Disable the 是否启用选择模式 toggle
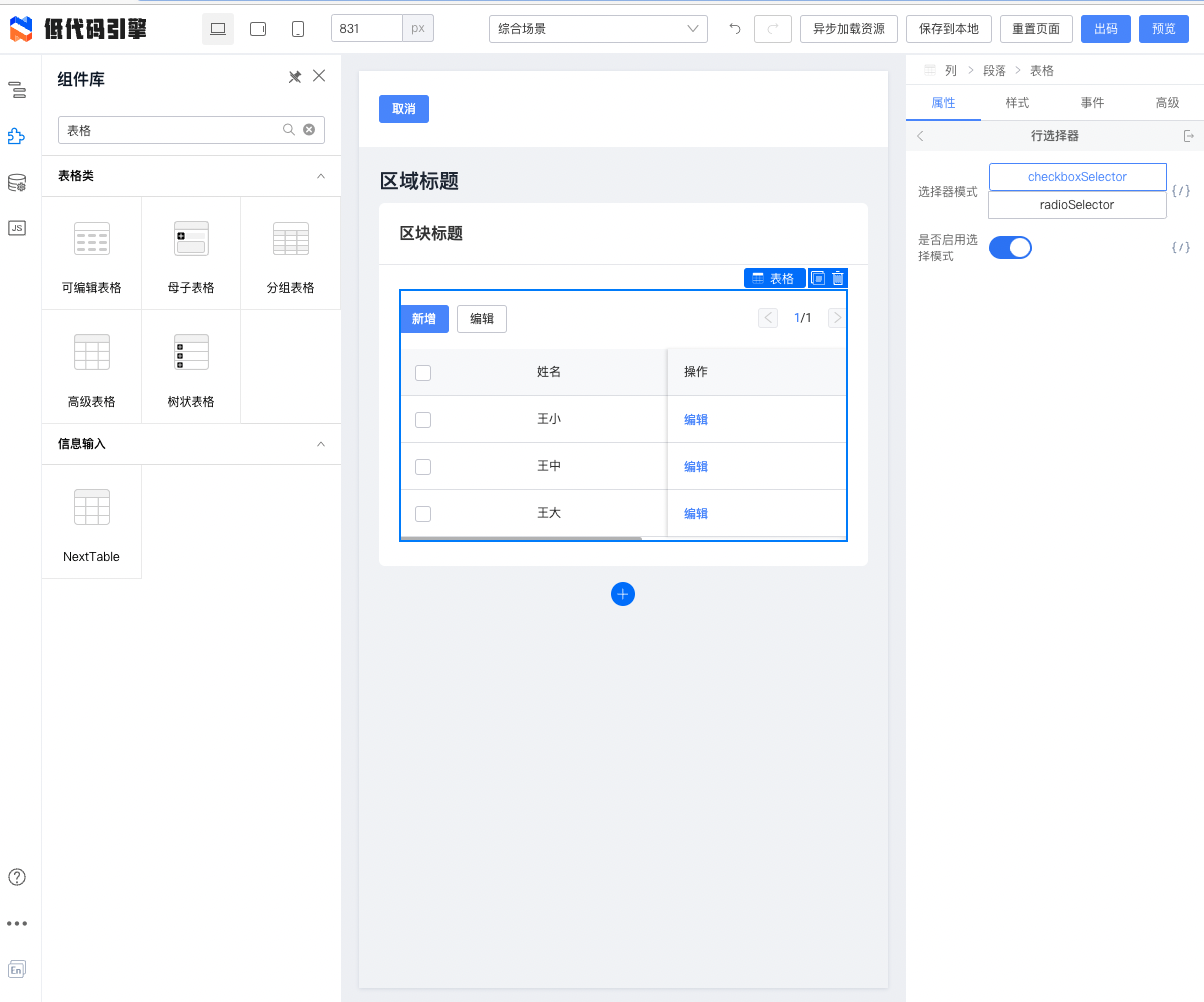Screen dimensions: 1204x1002 pos(1010,247)
